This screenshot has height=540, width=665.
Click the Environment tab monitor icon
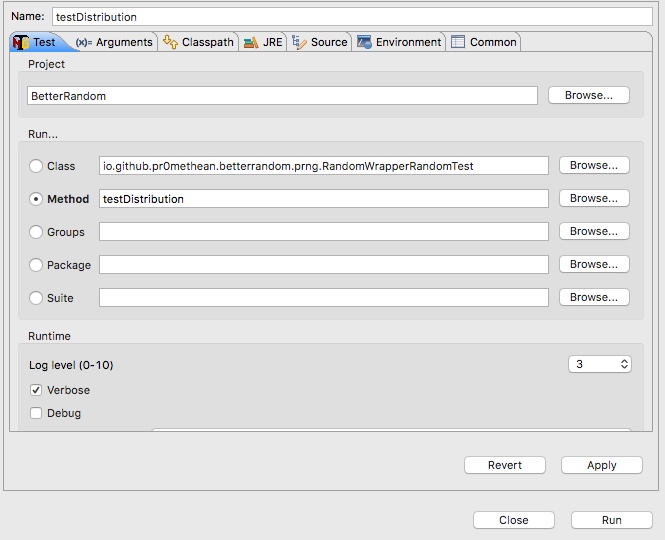tap(364, 42)
